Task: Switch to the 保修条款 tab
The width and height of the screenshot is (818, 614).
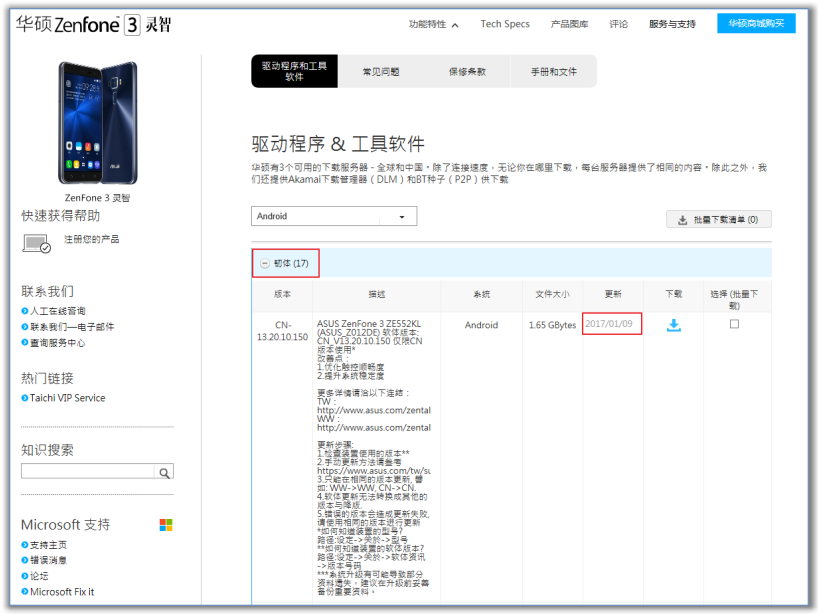Action: (467, 71)
